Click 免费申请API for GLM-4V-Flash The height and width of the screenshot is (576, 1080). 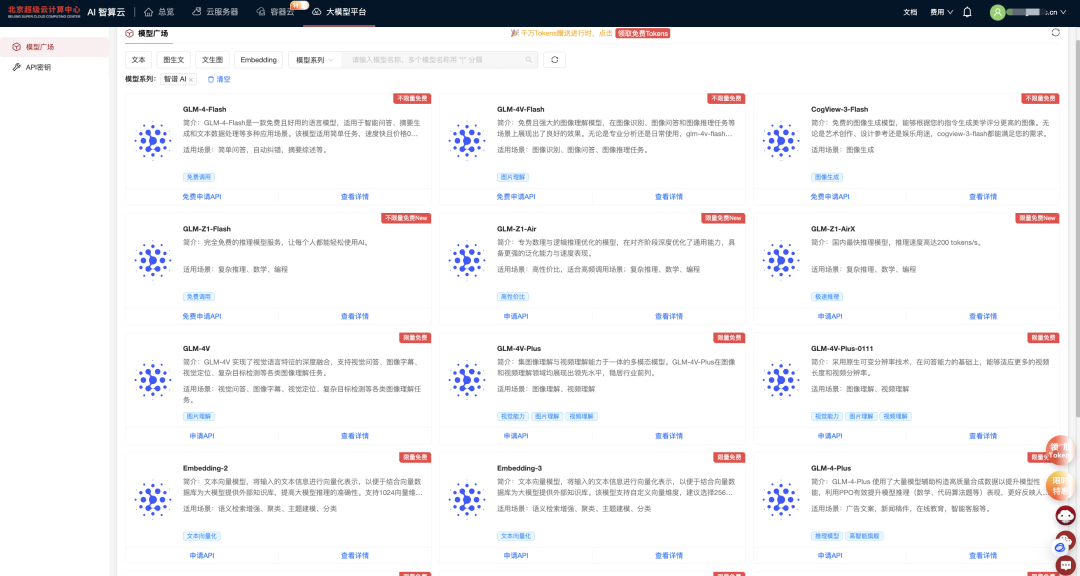(x=516, y=197)
